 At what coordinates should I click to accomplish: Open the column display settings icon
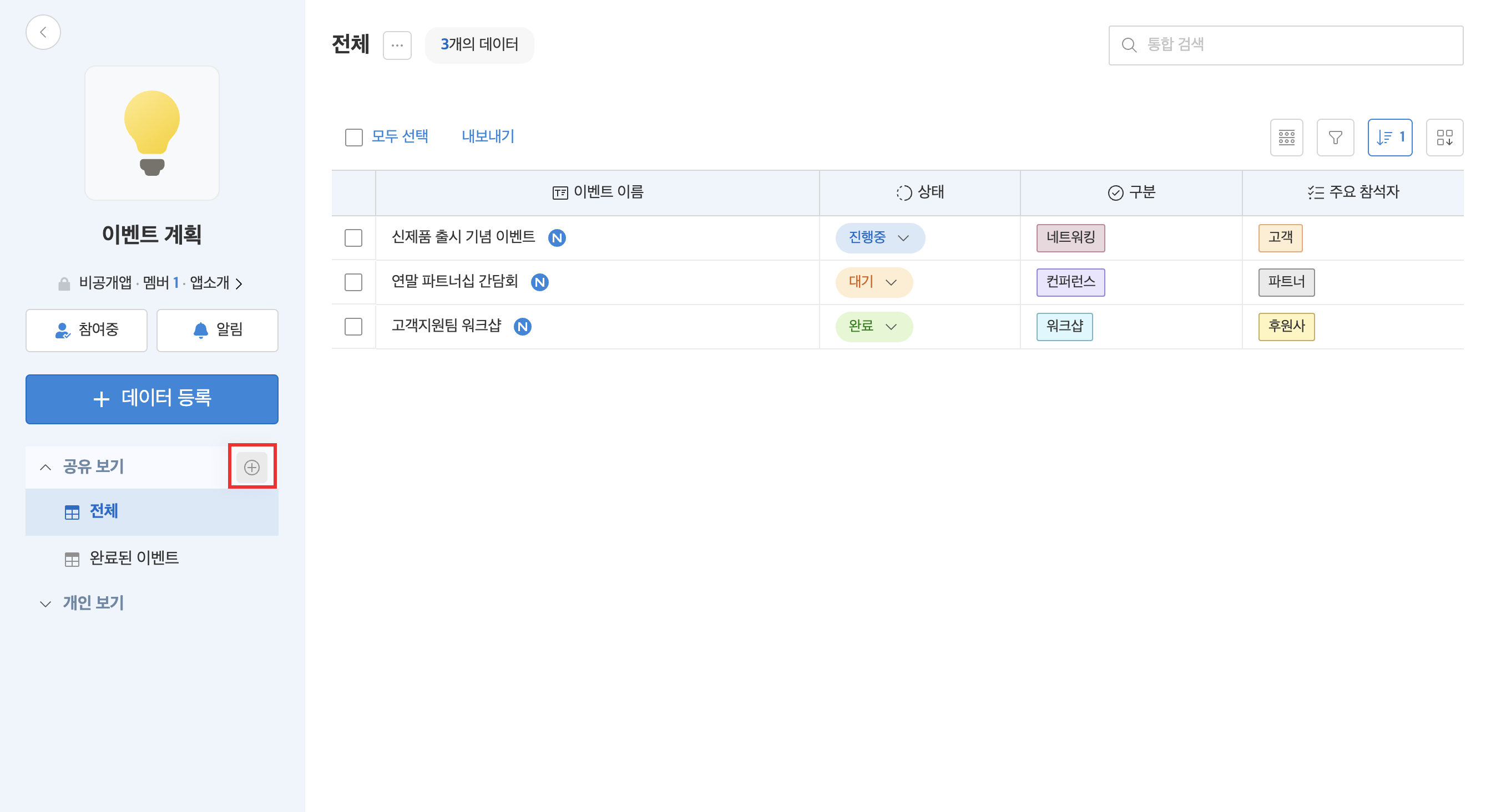click(x=1286, y=137)
